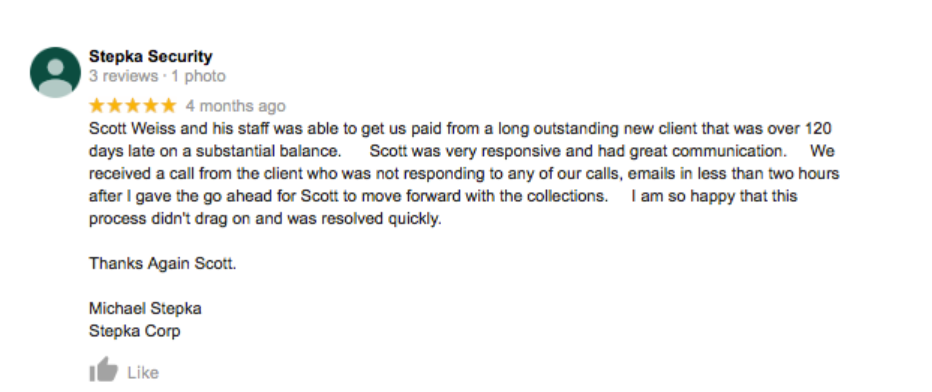Open the Stepka Security reviewer name
Image resolution: width=932 pixels, height=392 pixels.
[x=150, y=56]
